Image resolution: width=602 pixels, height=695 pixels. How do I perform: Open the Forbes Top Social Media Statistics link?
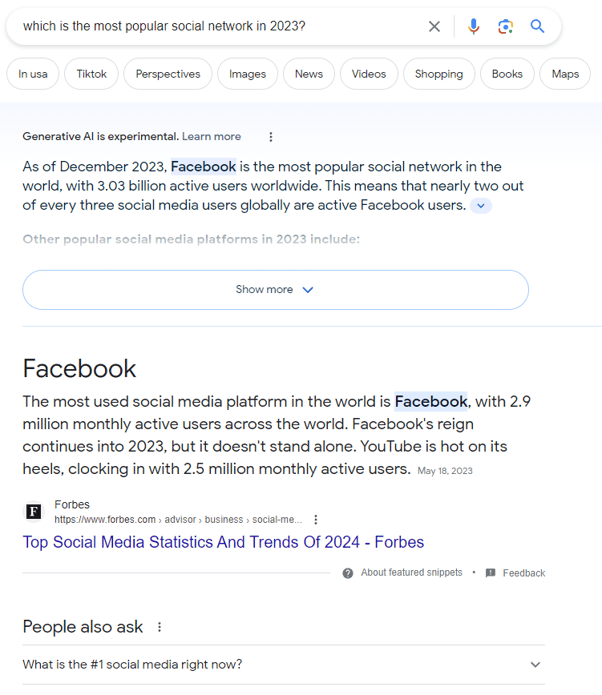[223, 542]
